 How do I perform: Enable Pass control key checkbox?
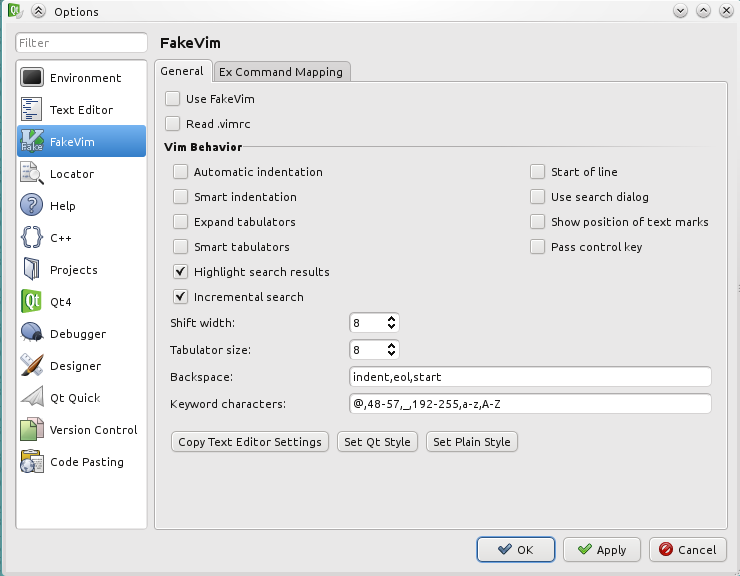538,247
